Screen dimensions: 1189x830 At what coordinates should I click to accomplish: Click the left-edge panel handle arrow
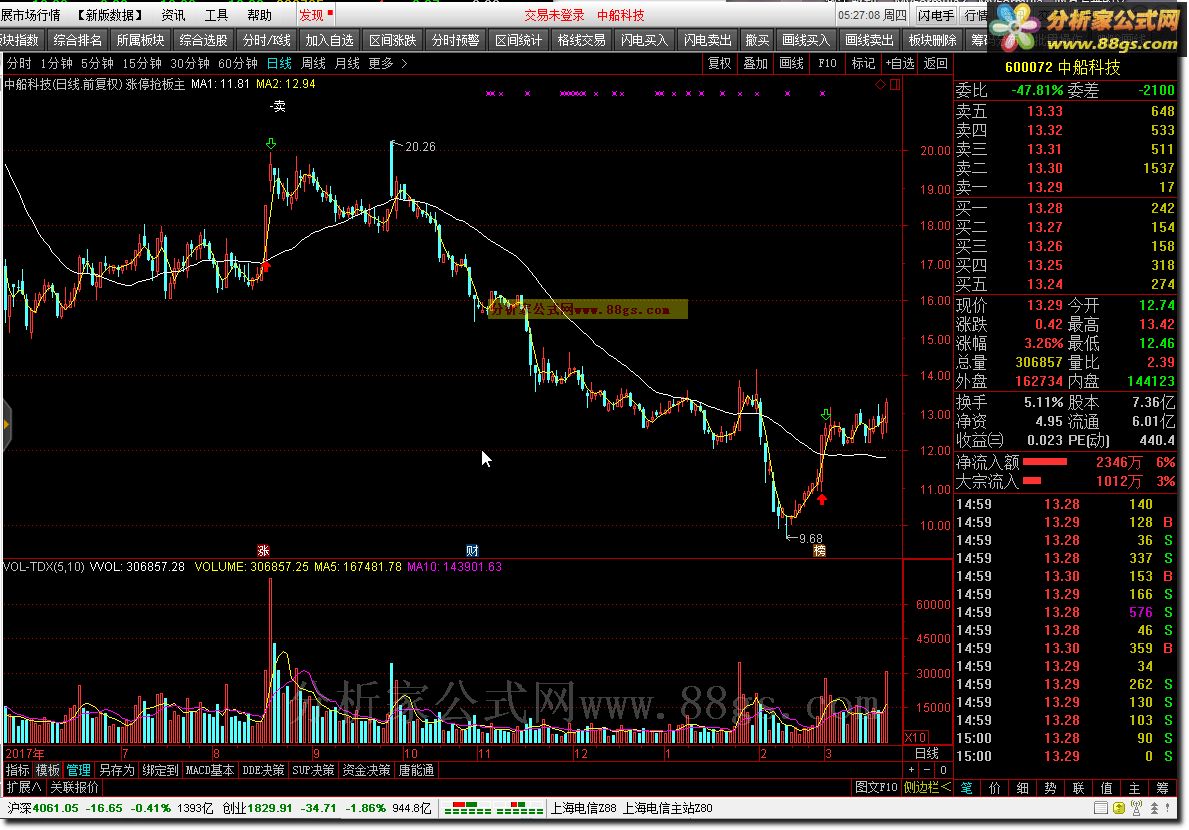pos(6,424)
